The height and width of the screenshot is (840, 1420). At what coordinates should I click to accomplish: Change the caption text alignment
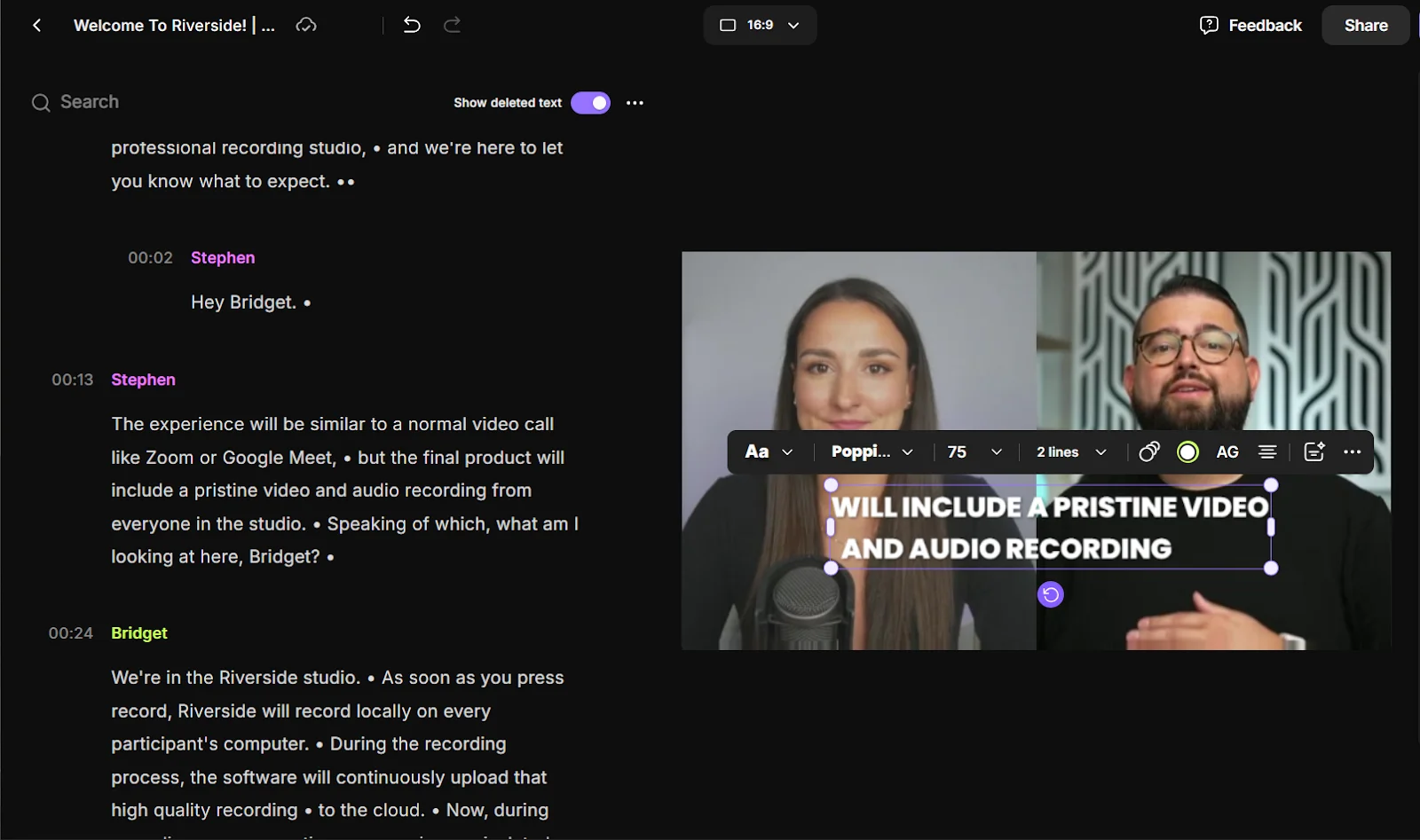(x=1267, y=452)
